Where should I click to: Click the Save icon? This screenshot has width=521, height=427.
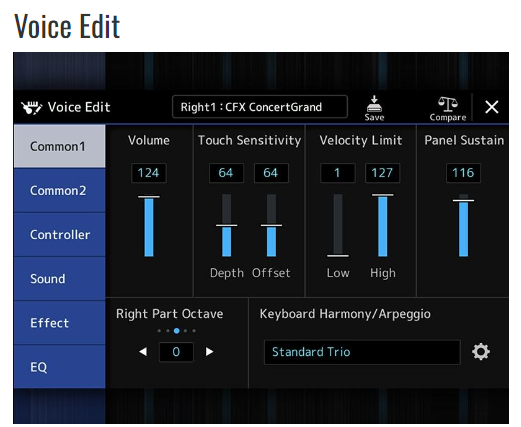coord(374,104)
